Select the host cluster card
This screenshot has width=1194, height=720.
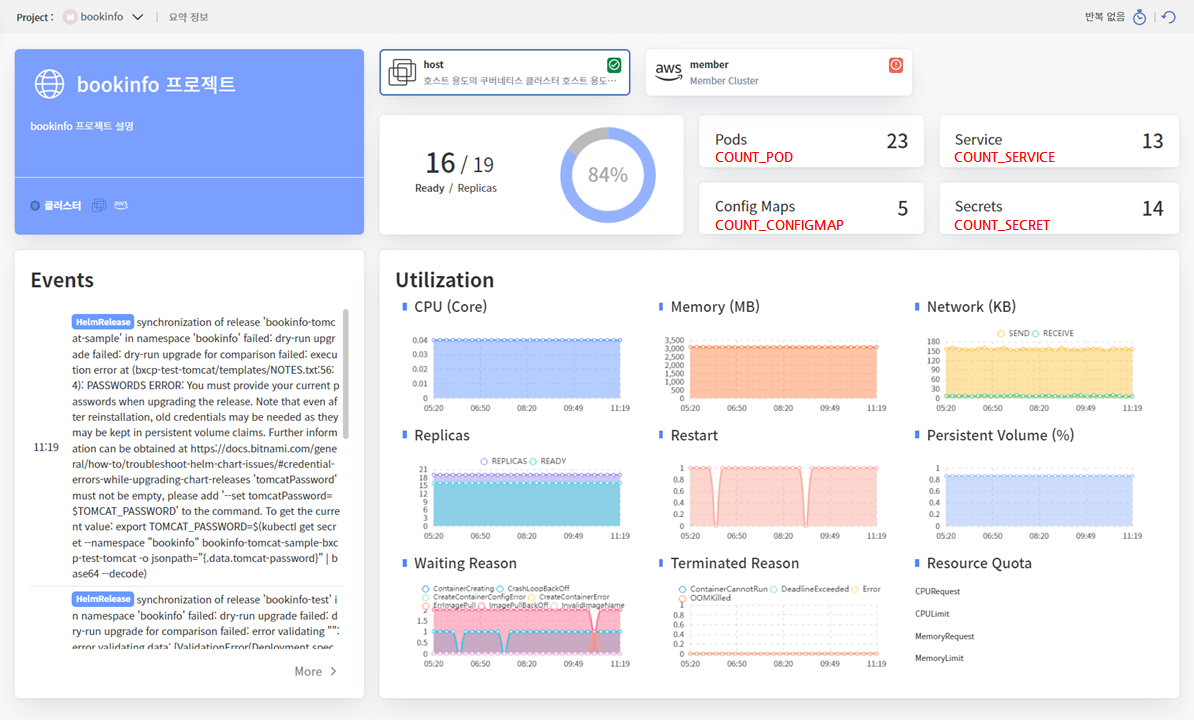pos(505,72)
